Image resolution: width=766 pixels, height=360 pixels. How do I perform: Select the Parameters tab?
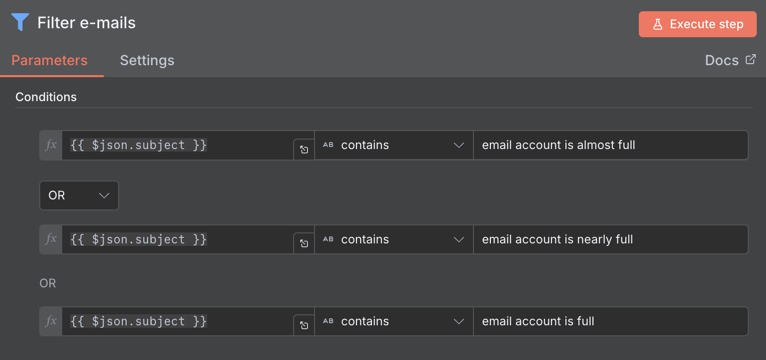tap(49, 61)
